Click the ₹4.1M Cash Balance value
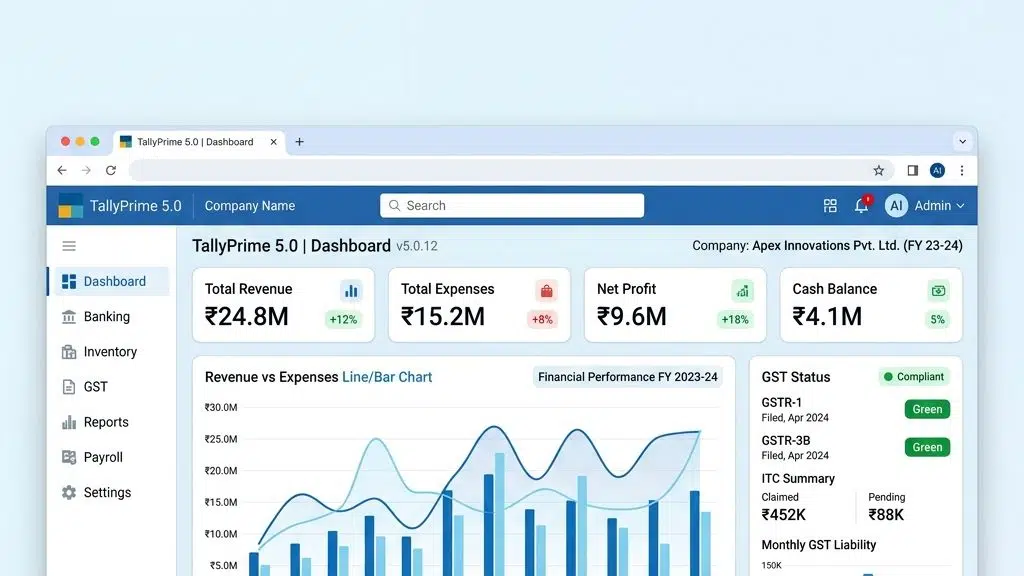The image size is (1024, 576). [827, 317]
